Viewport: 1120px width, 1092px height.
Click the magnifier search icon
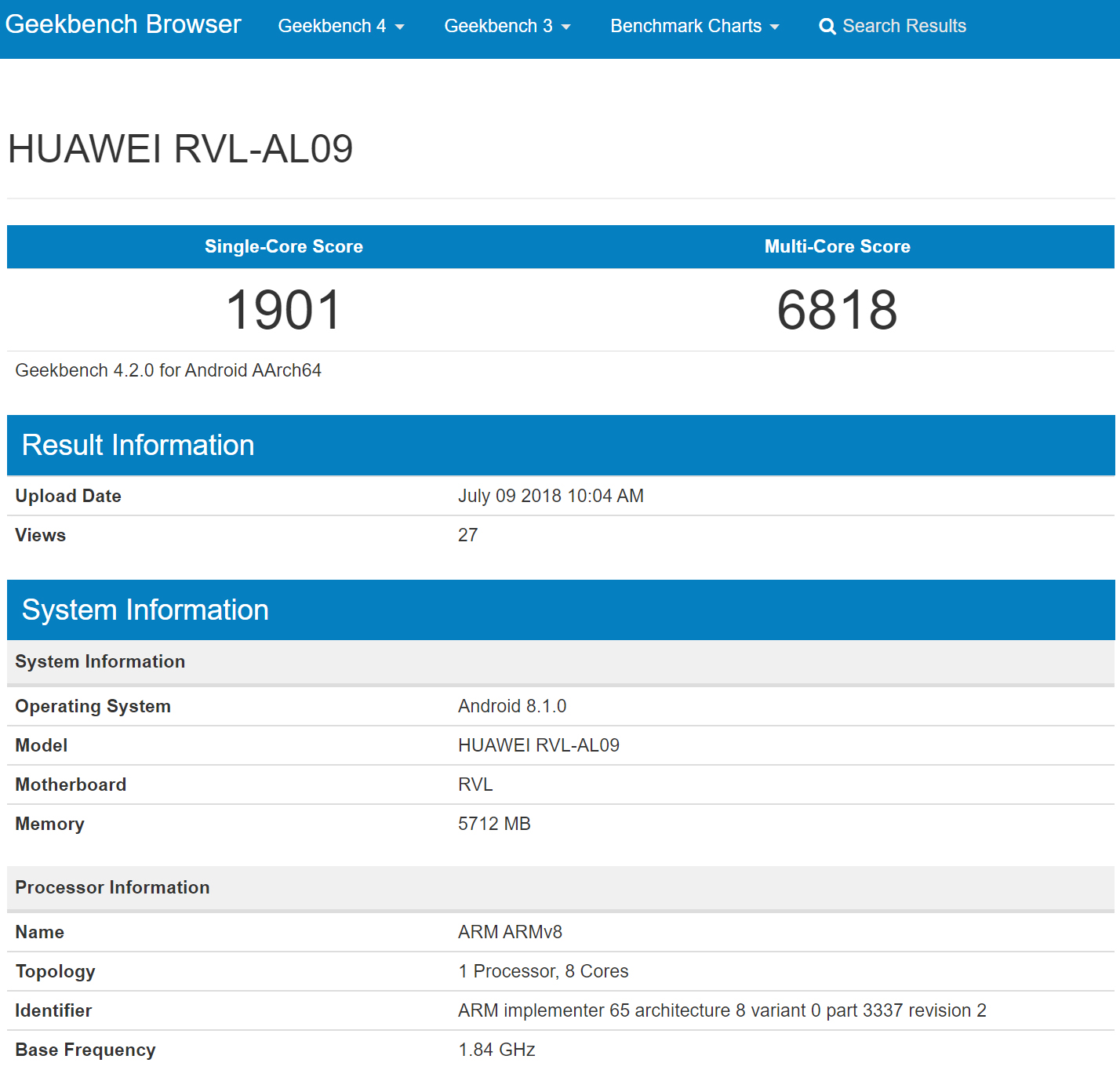(x=827, y=27)
